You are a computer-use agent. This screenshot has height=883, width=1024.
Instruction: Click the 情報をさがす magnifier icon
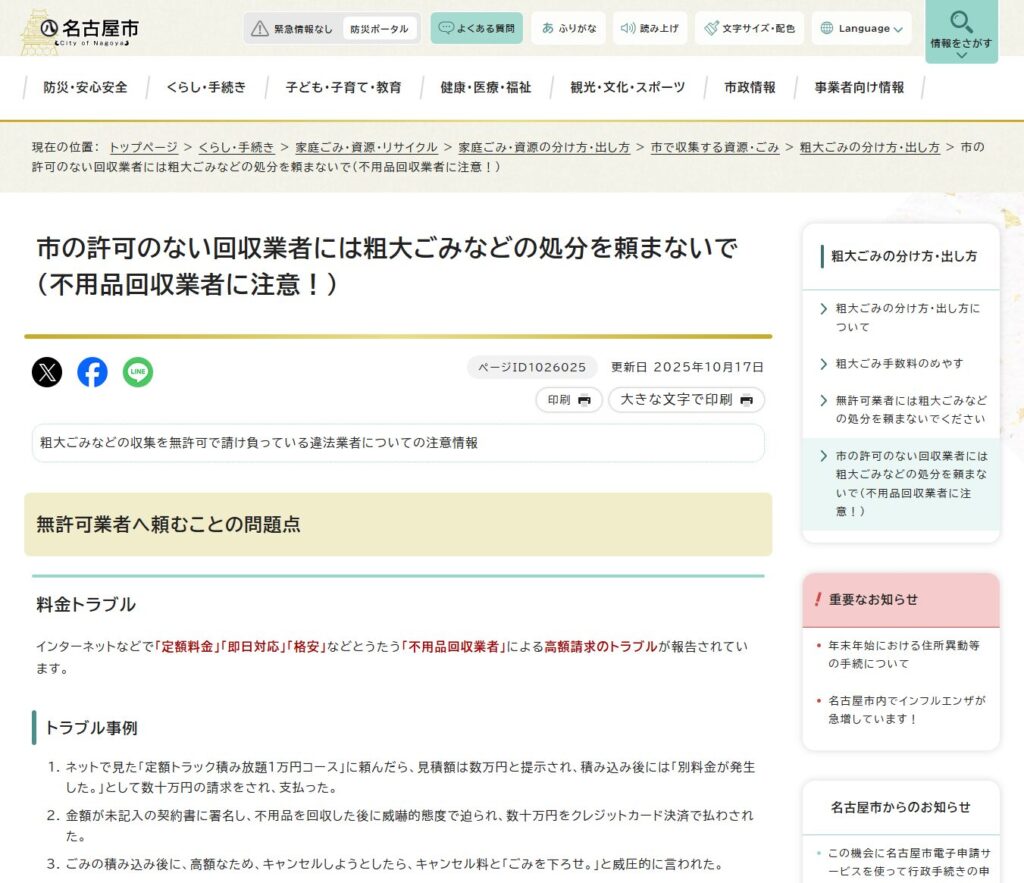click(959, 22)
